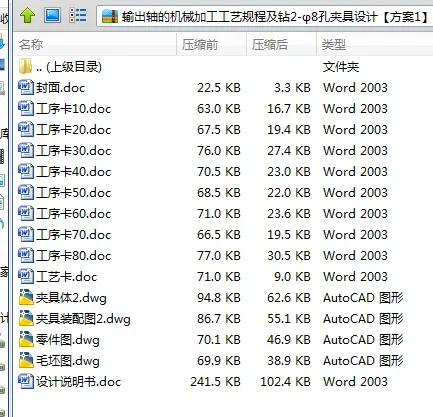Select 夹具体2.dwg AutoCAD icon

[x=26, y=297]
